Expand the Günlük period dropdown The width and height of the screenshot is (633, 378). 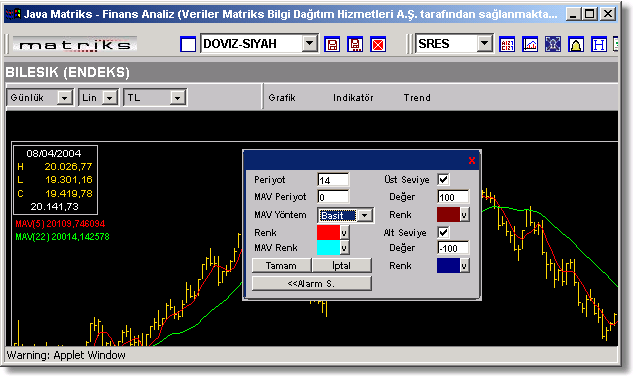click(x=64, y=98)
